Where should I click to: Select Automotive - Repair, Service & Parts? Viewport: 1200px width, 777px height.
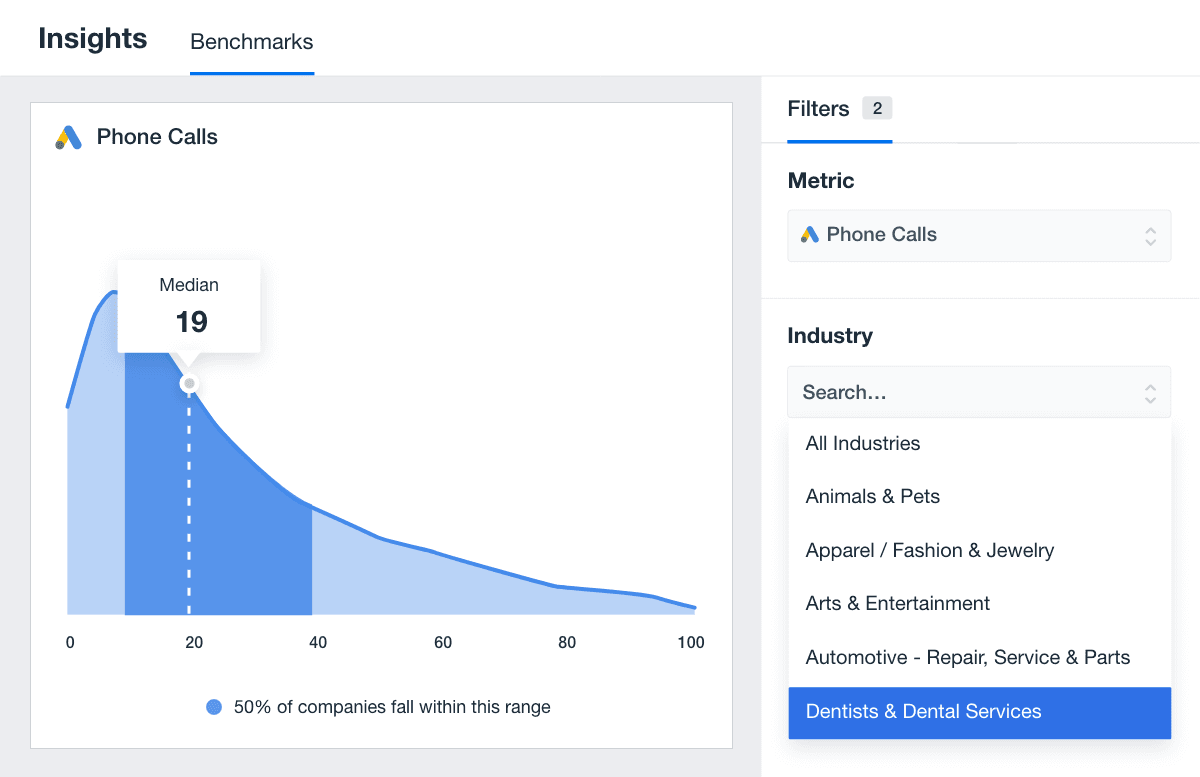[x=968, y=658]
